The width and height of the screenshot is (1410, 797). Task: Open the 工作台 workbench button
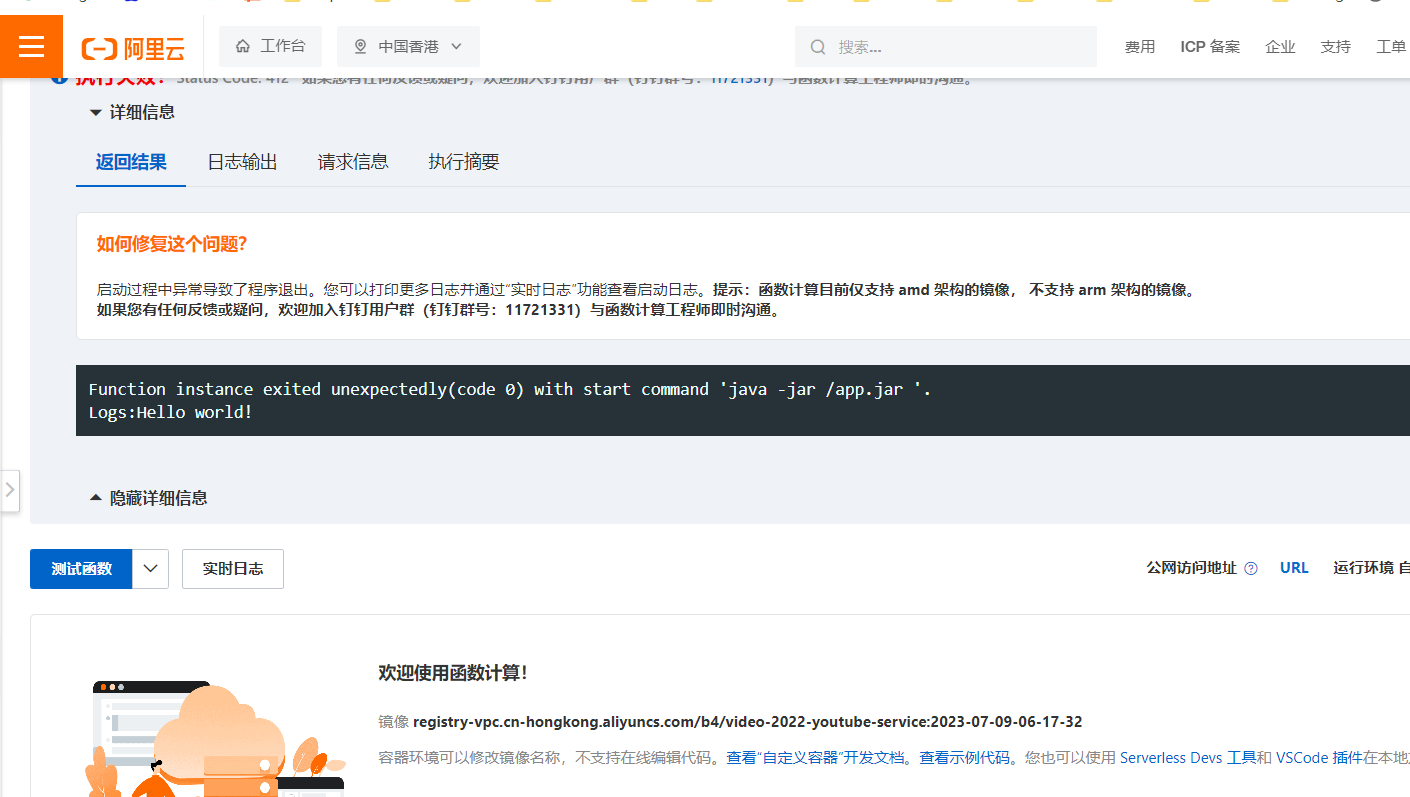(x=270, y=46)
